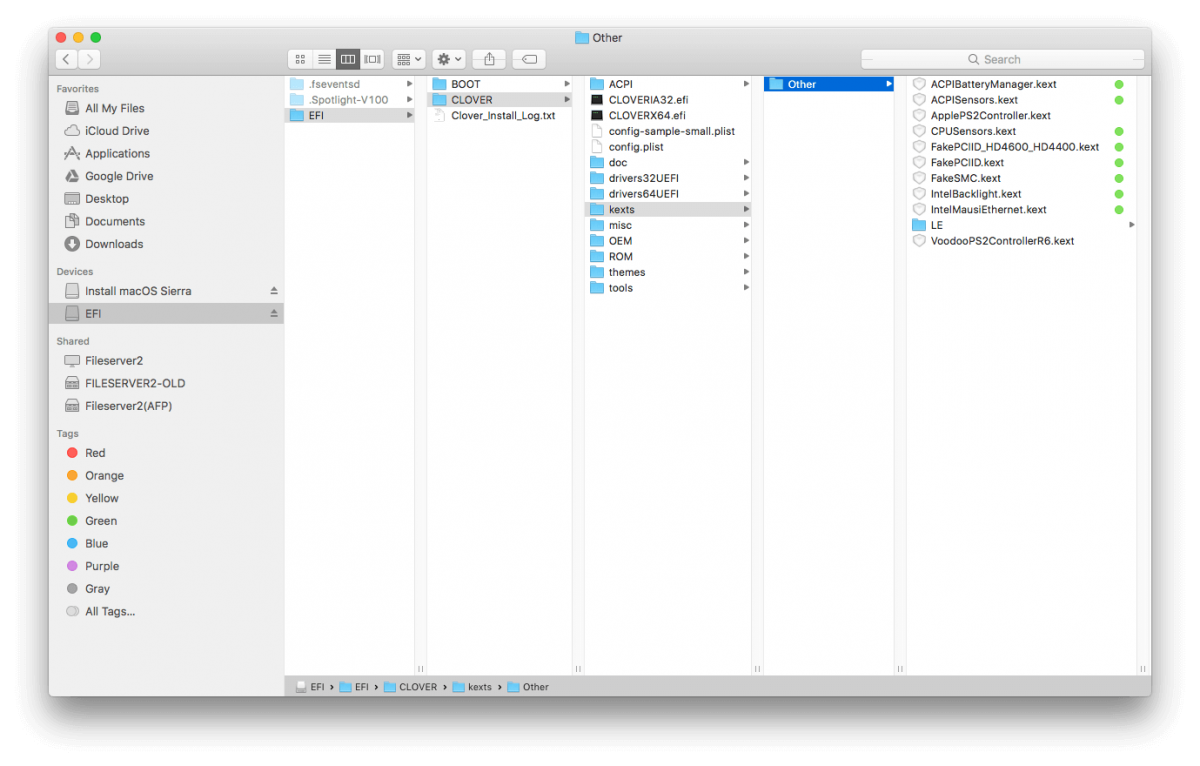Open the drivers64UEFI folder
Viewport: 1200px width, 766px height.
tap(643, 194)
